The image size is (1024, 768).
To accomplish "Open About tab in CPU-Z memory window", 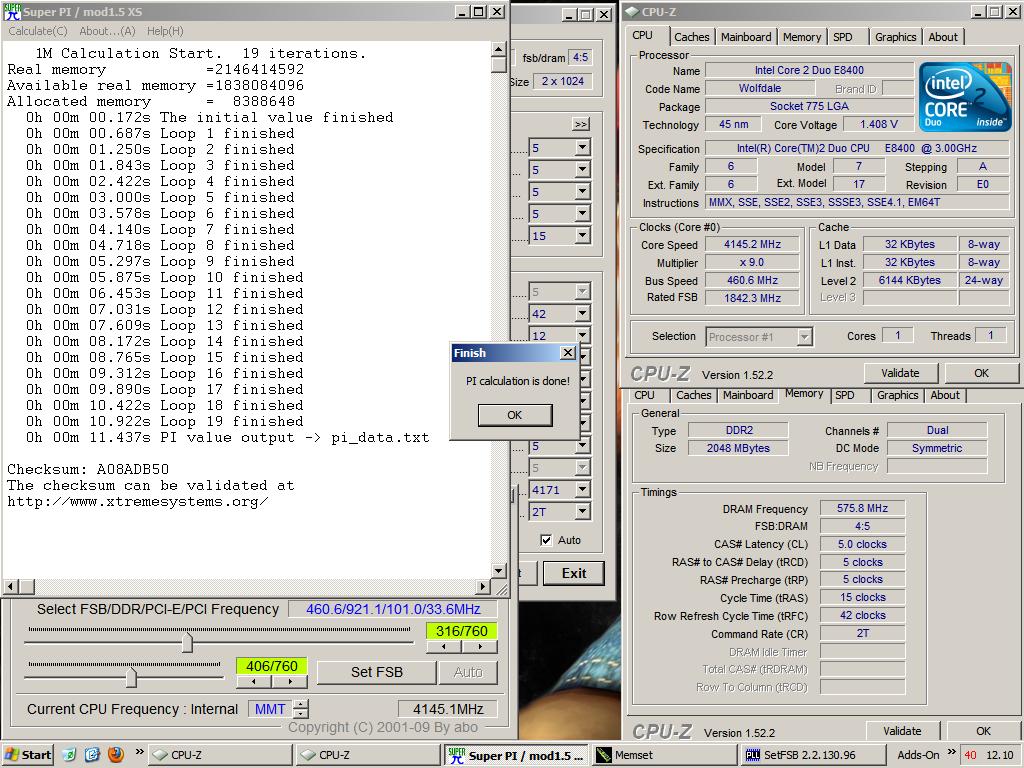I will coord(945,395).
